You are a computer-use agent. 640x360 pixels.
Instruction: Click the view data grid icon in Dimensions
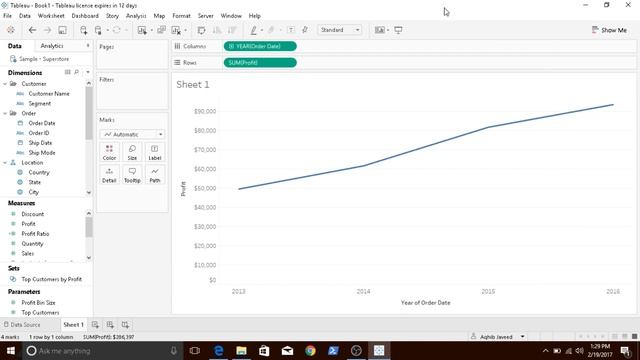click(x=67, y=72)
